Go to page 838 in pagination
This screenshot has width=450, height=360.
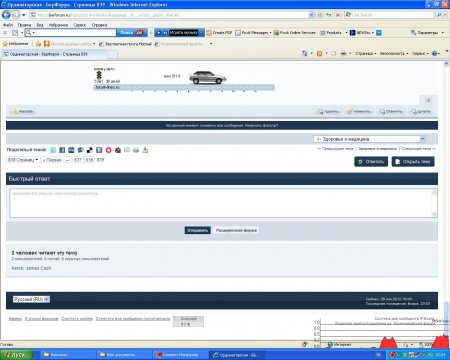tap(89, 160)
